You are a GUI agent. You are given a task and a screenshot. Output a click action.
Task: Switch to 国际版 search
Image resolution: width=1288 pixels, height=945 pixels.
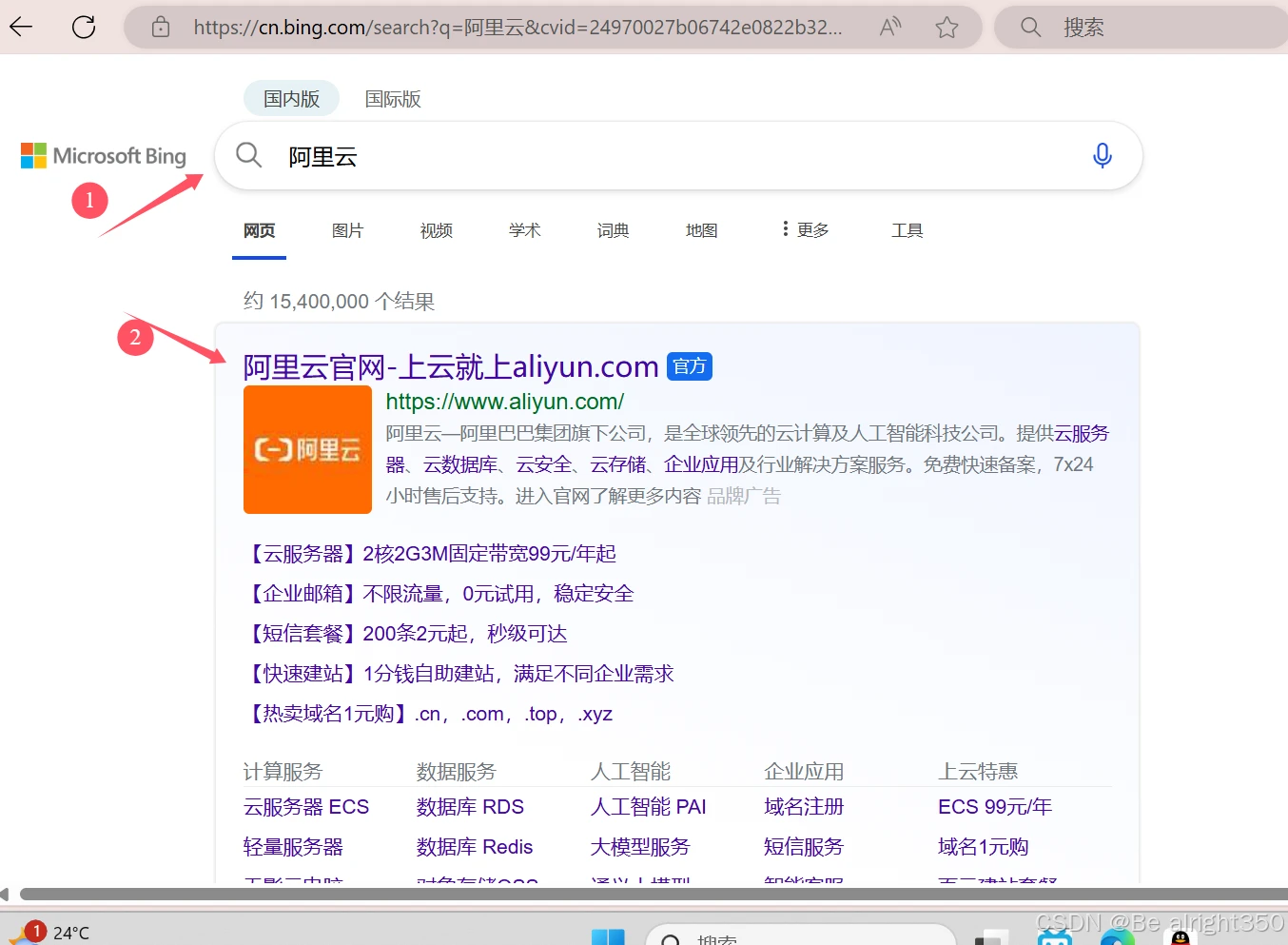393,98
